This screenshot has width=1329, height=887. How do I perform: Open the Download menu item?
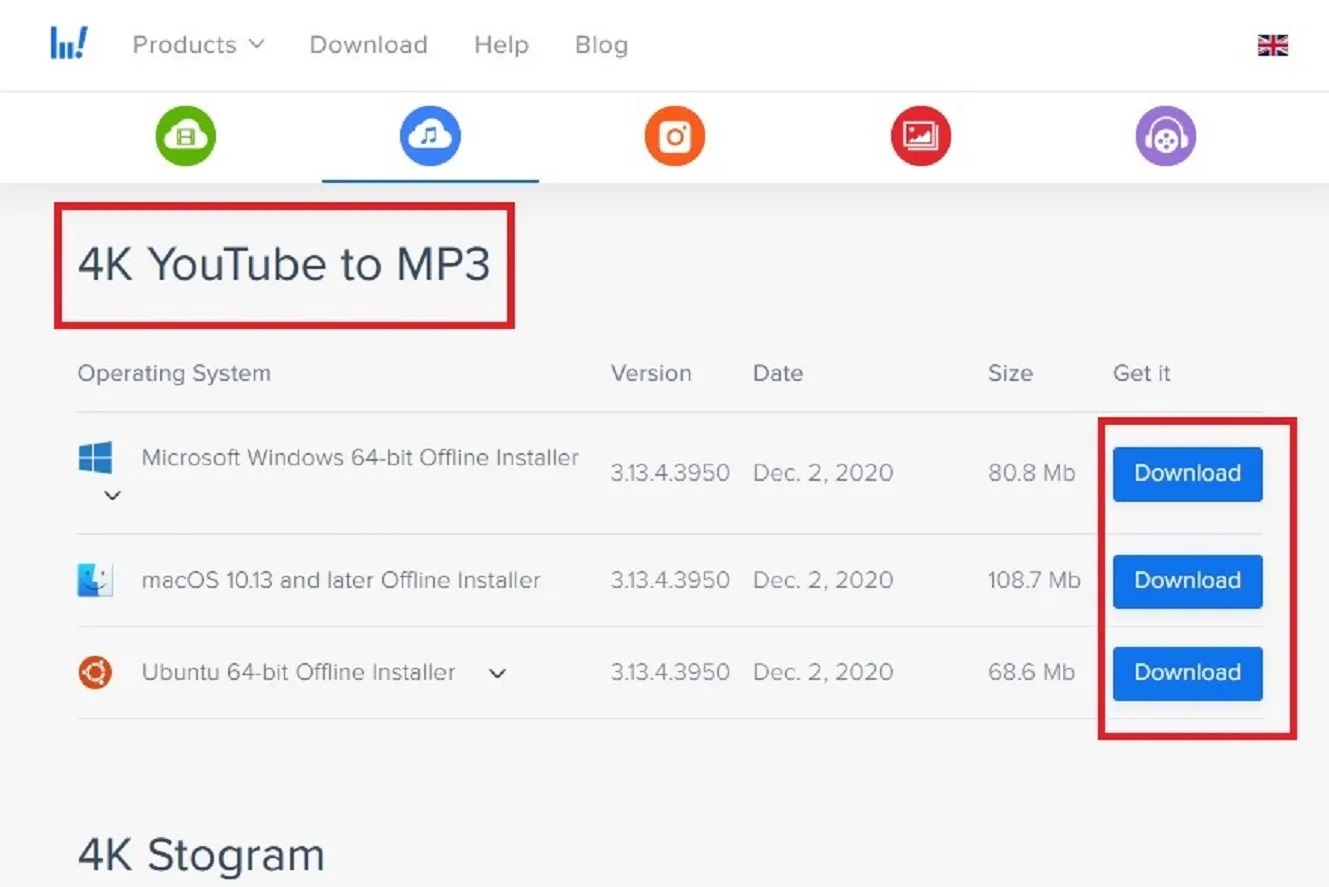(x=368, y=45)
